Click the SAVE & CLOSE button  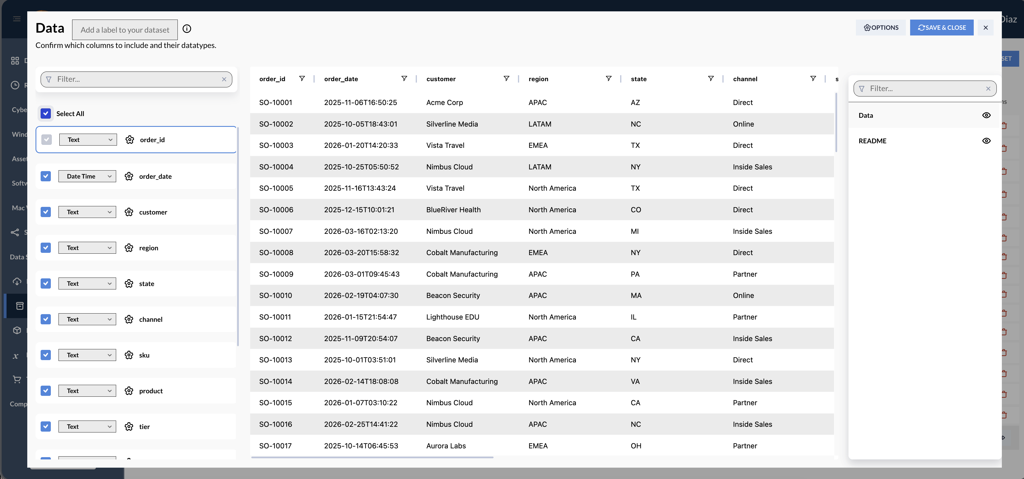tap(942, 27)
